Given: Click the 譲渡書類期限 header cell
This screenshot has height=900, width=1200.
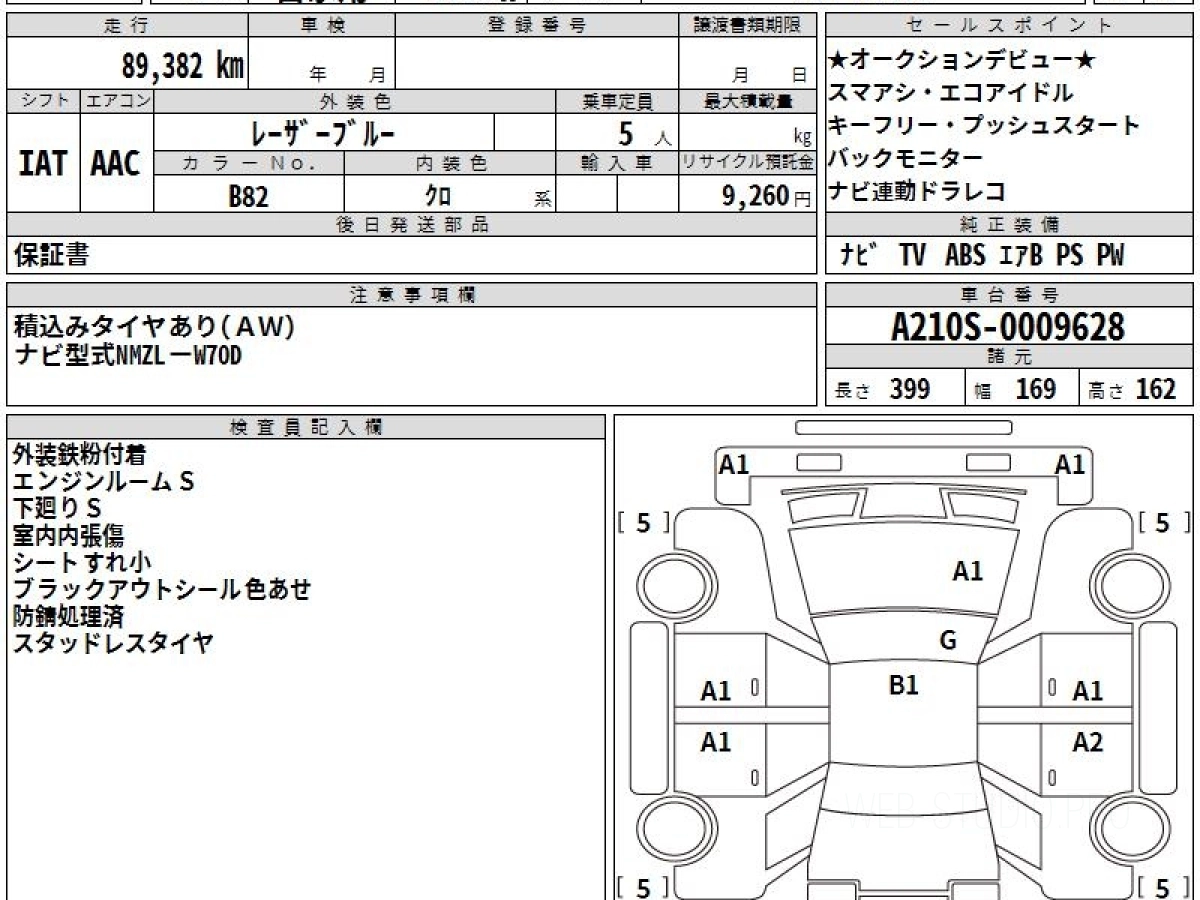Looking at the screenshot, I should click(748, 26).
